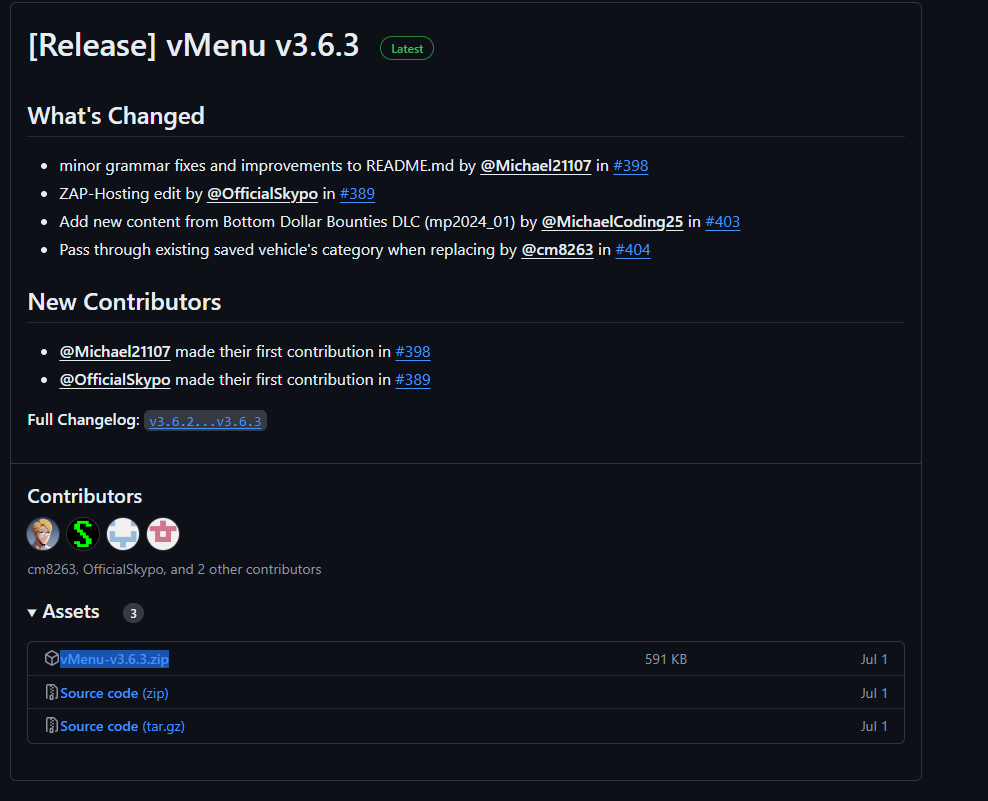Open pull request #403

click(722, 221)
